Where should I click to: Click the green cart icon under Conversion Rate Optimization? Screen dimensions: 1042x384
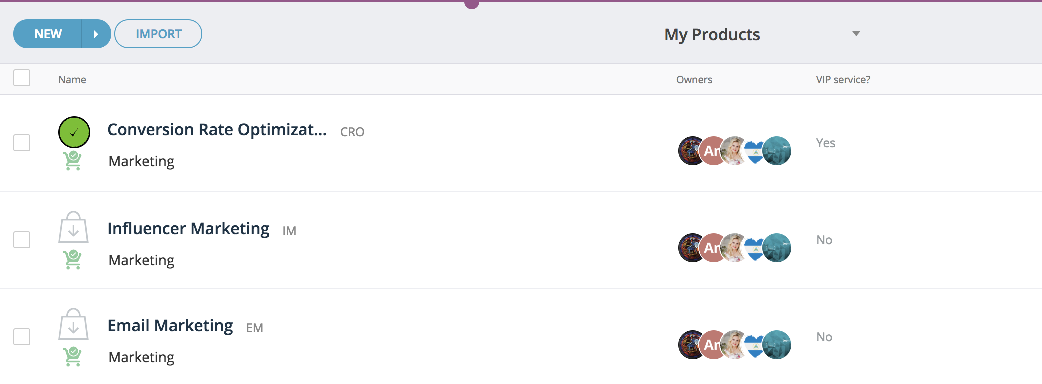(73, 161)
